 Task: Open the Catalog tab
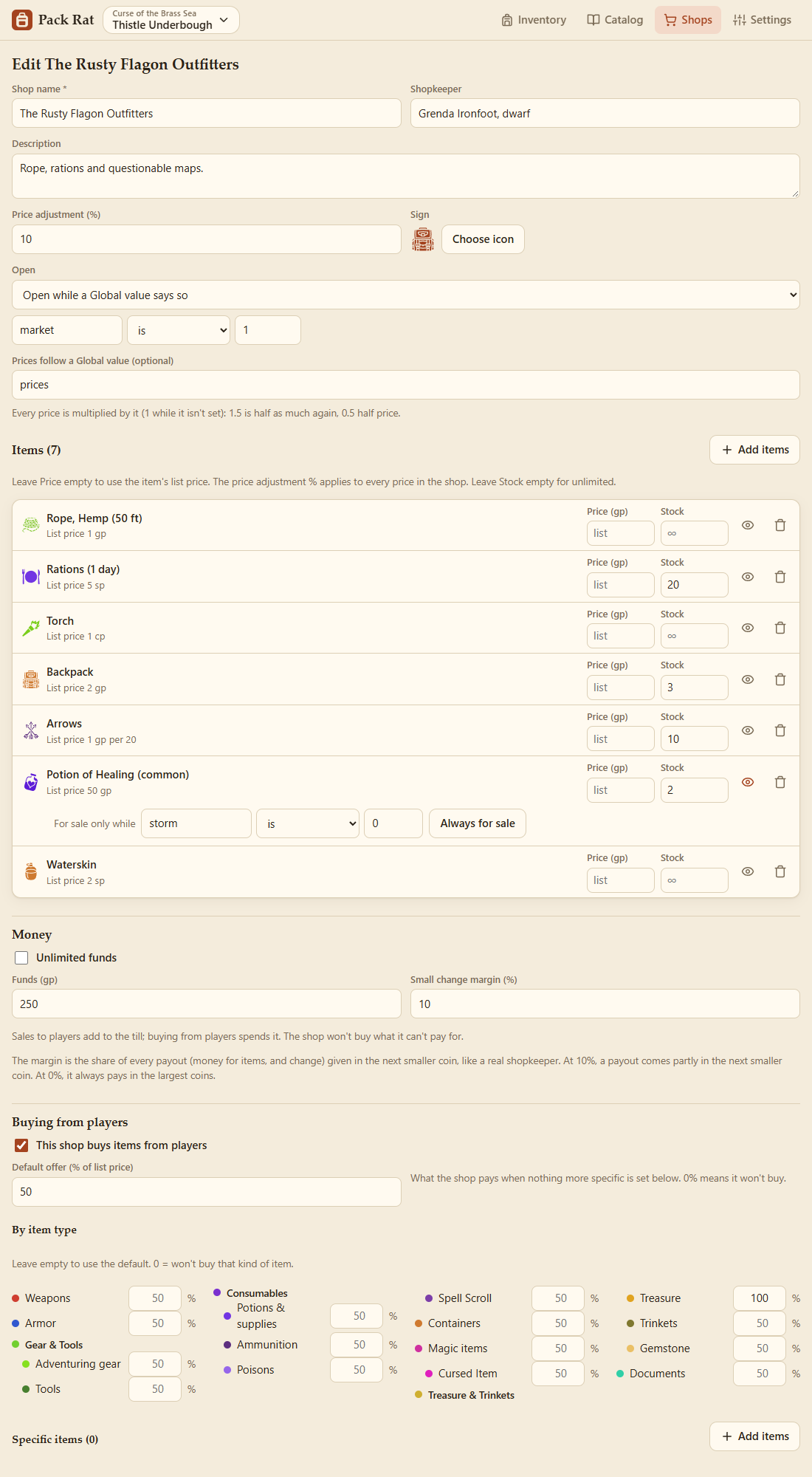615,20
